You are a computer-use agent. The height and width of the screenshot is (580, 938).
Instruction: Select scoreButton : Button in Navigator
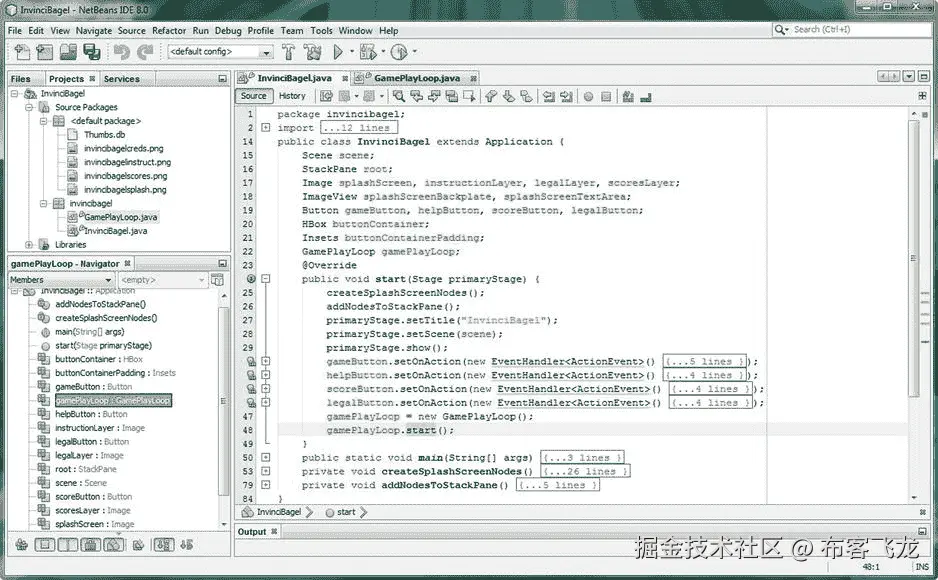click(93, 496)
